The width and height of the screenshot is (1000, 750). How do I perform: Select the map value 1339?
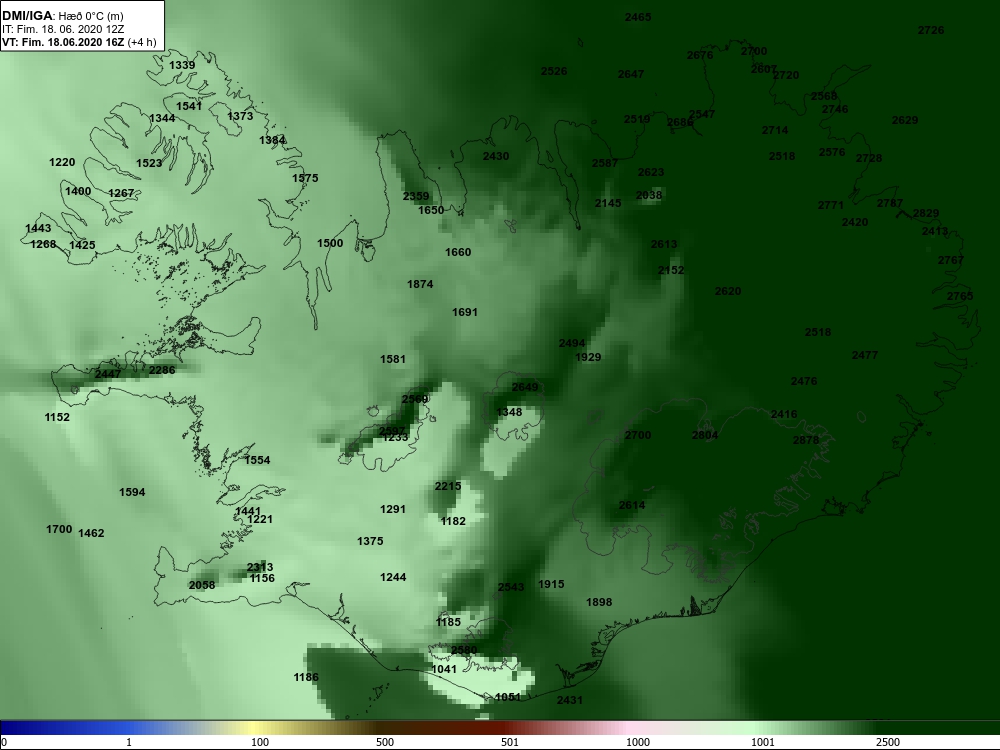182,65
